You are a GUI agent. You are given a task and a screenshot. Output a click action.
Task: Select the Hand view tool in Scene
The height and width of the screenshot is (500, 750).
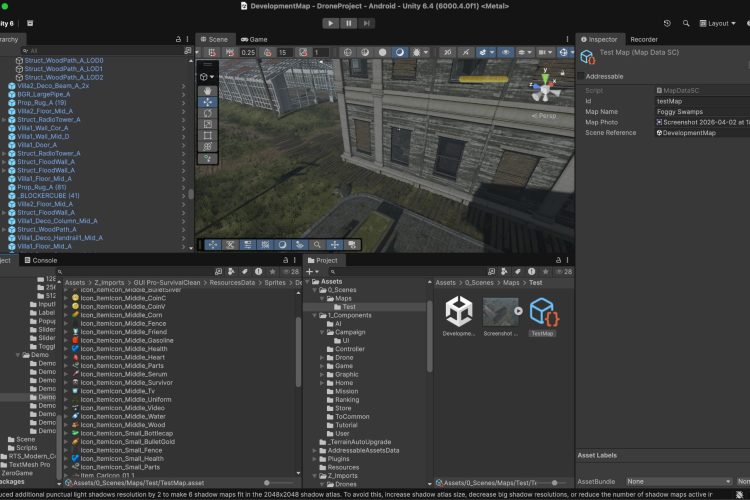point(207,90)
